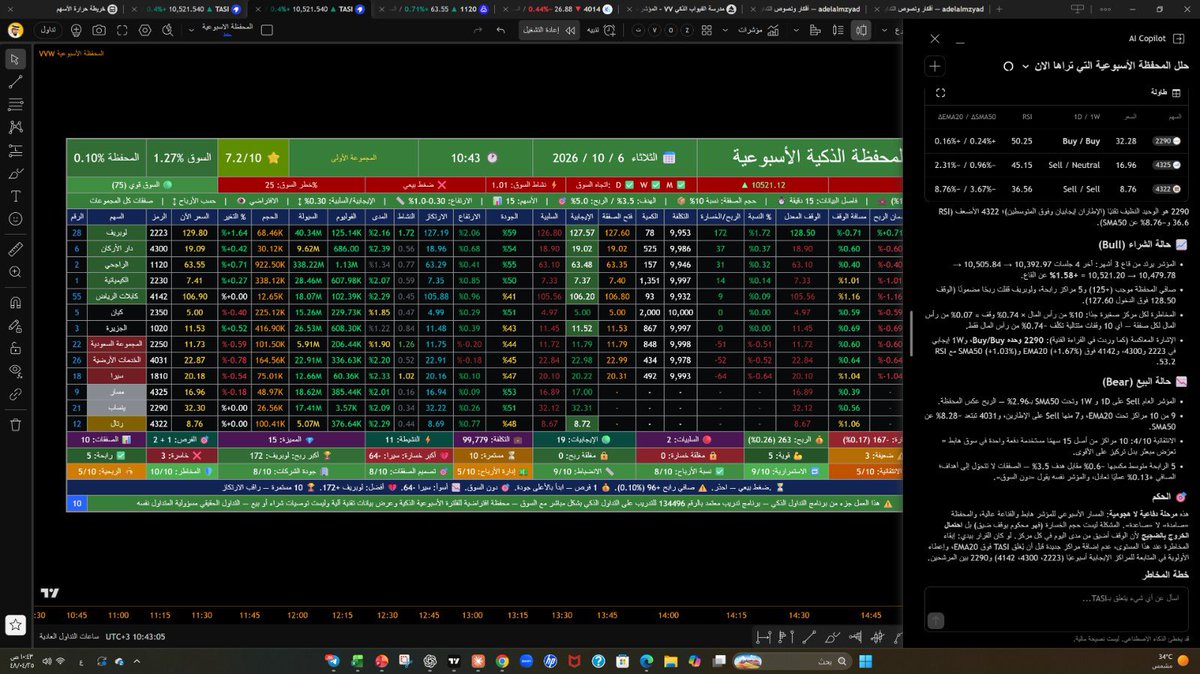Select the crosshair cursor tool in left toolbar
Image resolution: width=1200 pixels, height=674 pixels.
click(14, 59)
